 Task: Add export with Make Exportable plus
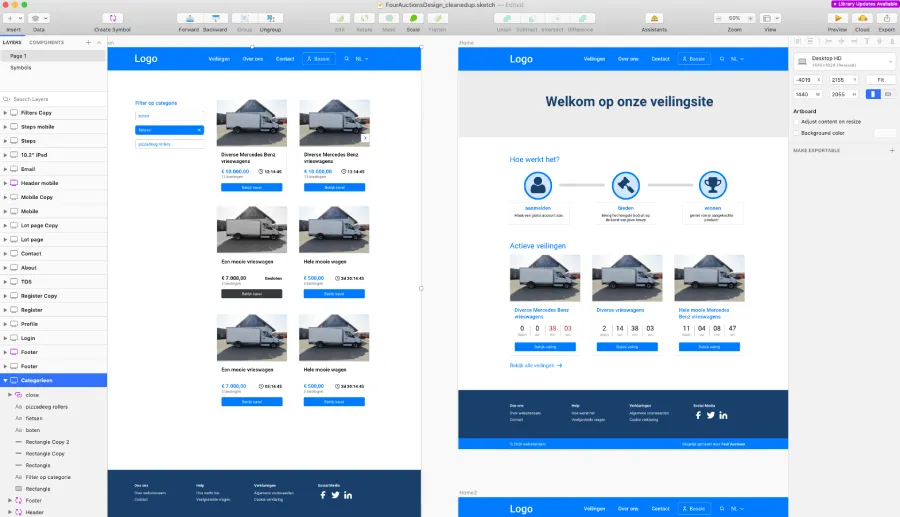point(892,150)
